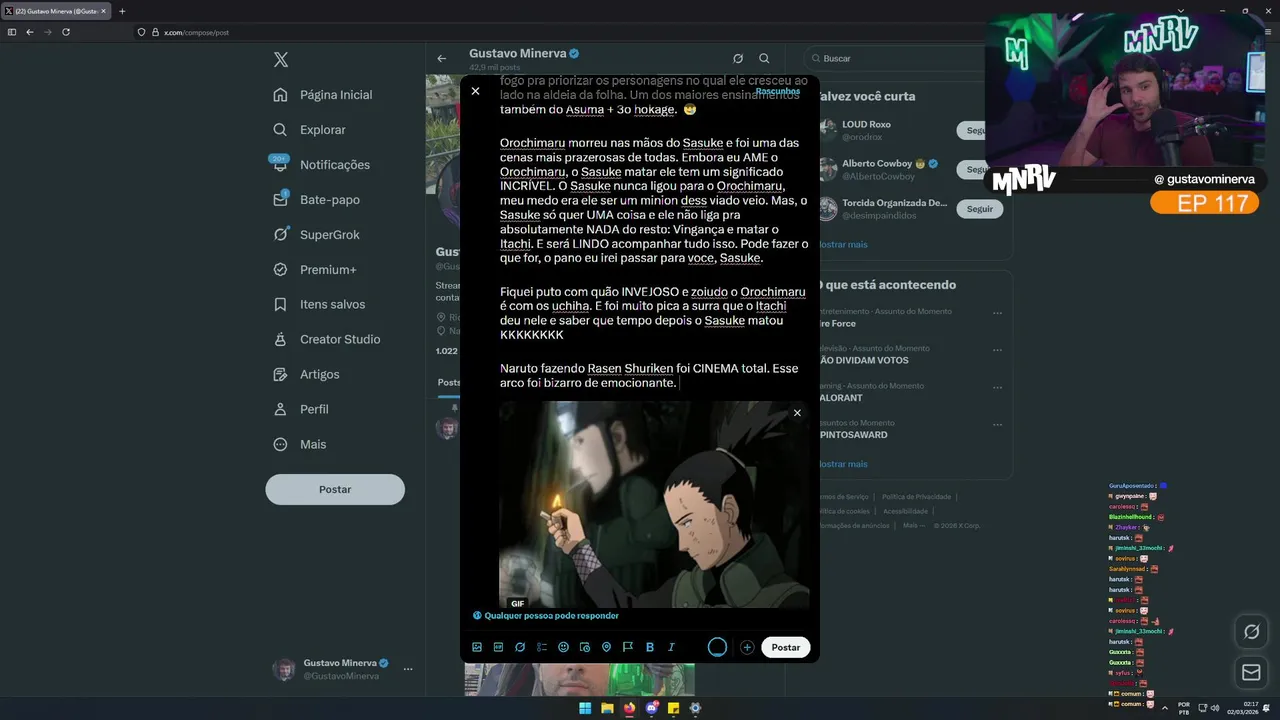Click the flag content disclosure icon
The image size is (1280, 720).
[628, 647]
